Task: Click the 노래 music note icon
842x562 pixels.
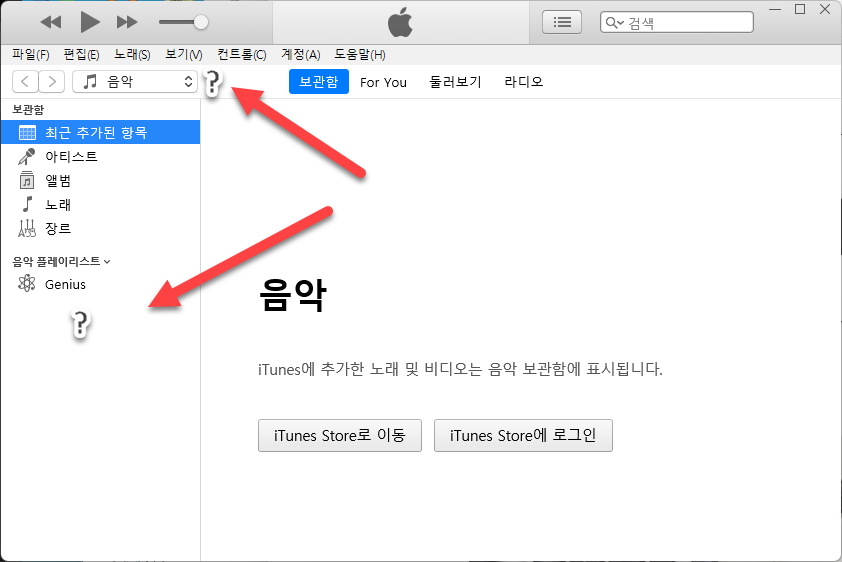Action: (27, 205)
